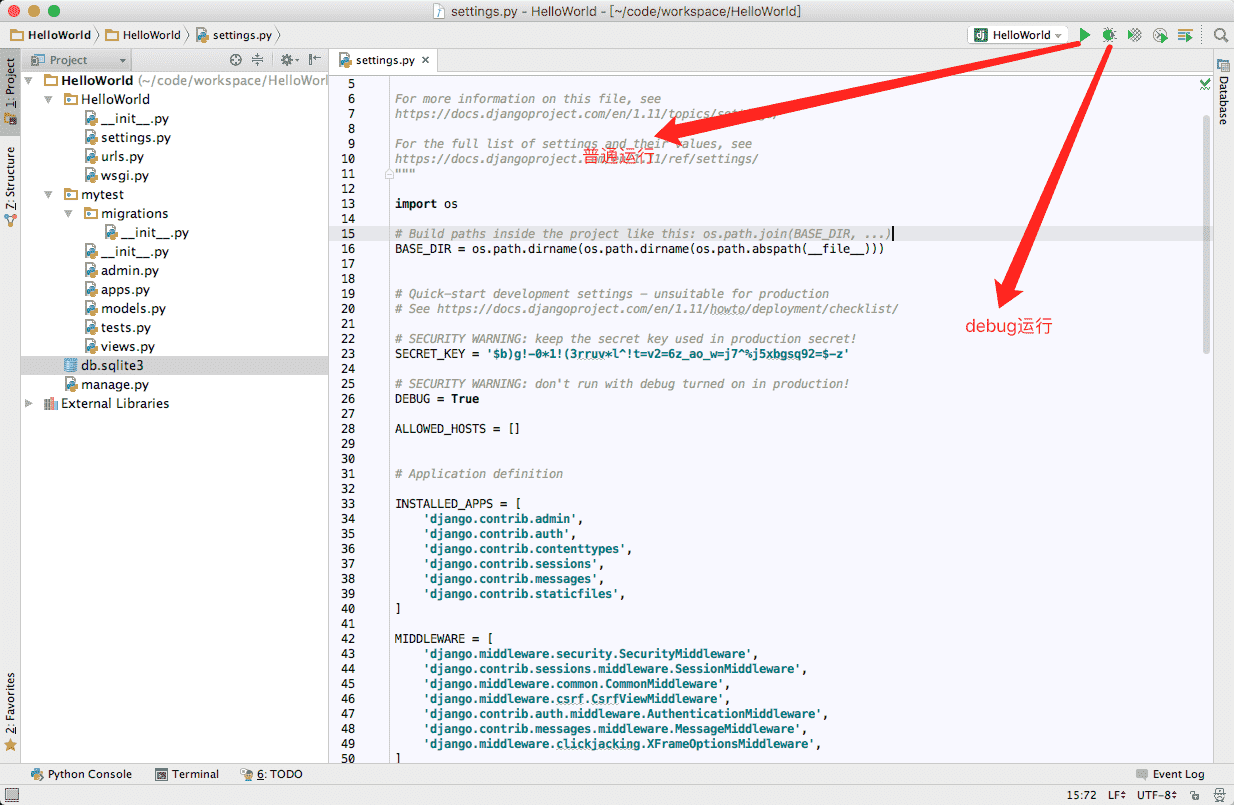
Task: Toggle the fold marker at line 11
Action: (x=389, y=173)
